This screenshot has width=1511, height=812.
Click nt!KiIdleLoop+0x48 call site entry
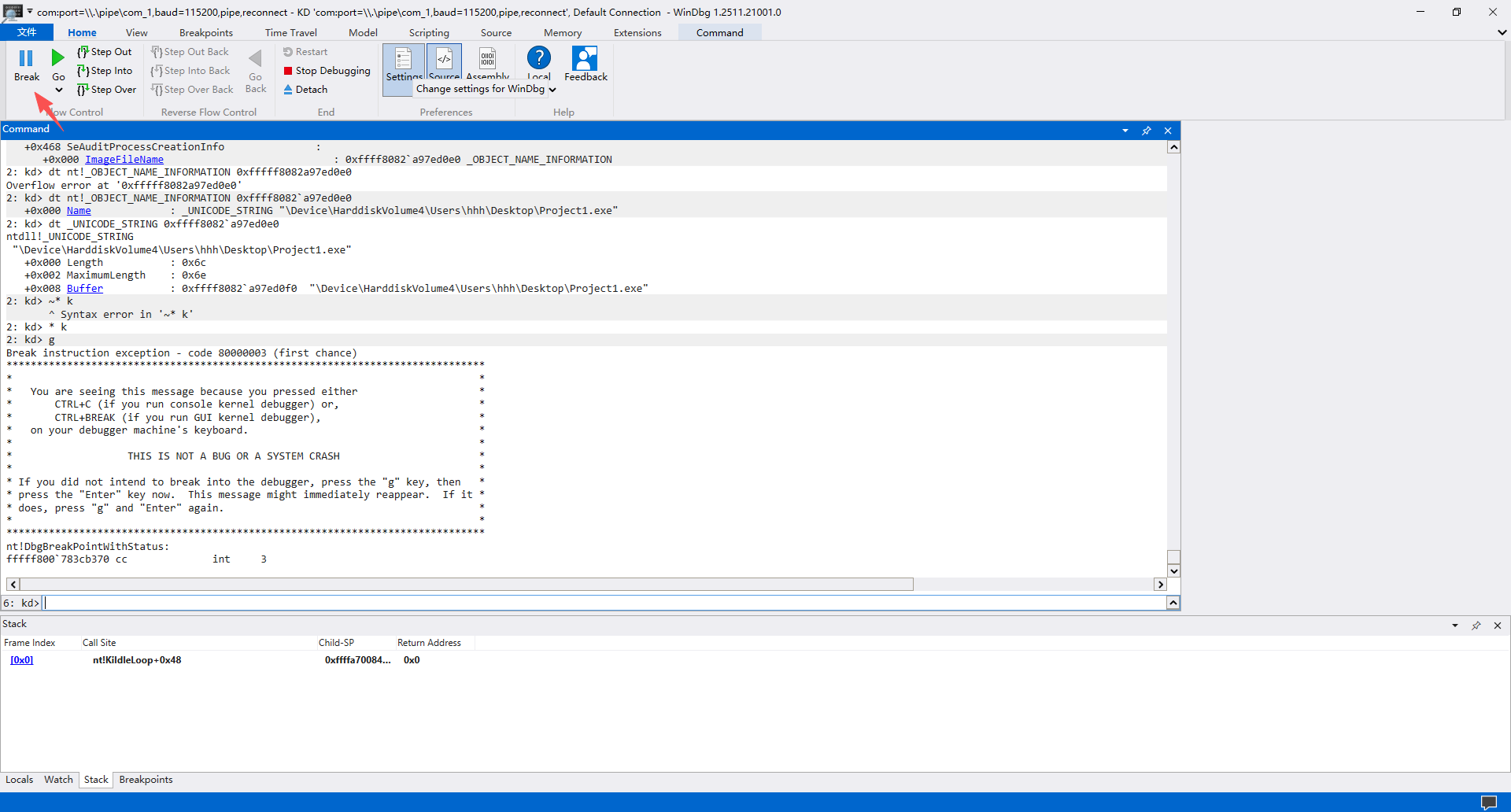point(137,660)
